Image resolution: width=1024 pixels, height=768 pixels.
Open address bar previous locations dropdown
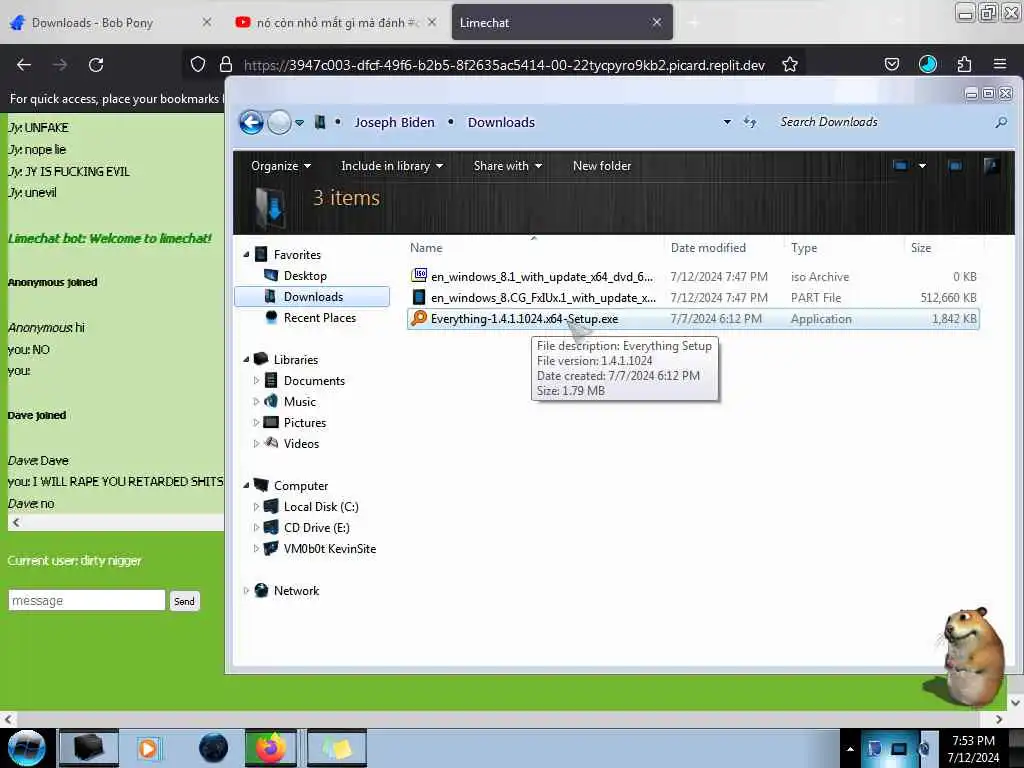(727, 122)
